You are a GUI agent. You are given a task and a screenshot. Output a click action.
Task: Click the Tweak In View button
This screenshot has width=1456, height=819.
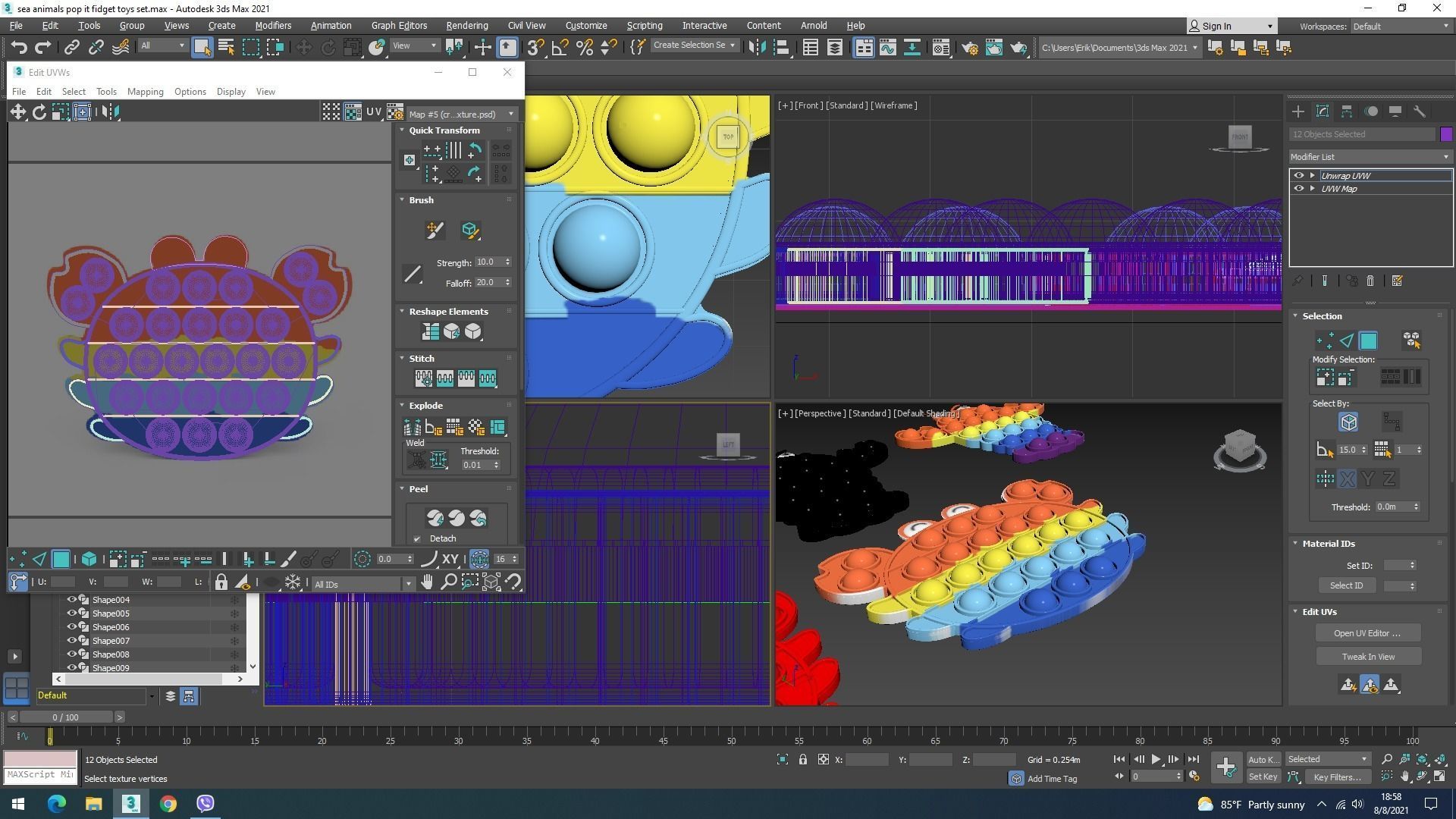(x=1367, y=657)
